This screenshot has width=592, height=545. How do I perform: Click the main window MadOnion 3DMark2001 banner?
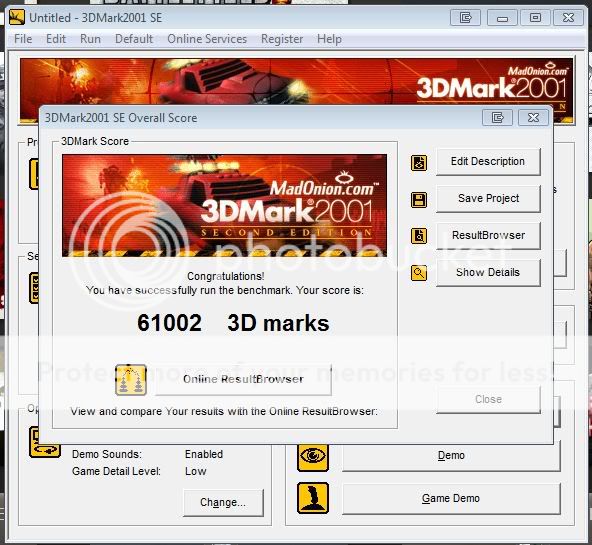pos(297,82)
